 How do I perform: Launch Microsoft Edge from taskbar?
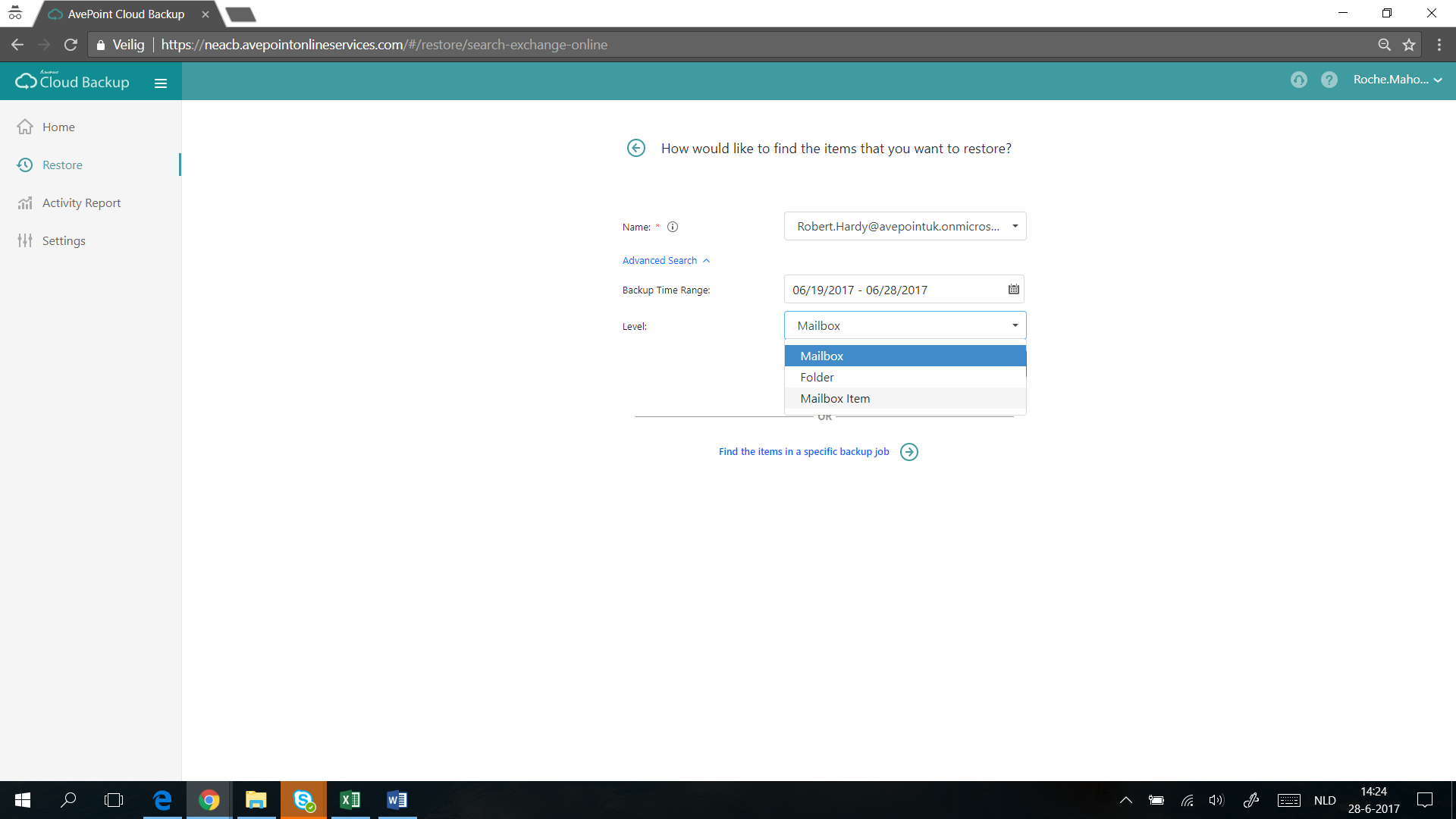point(162,800)
